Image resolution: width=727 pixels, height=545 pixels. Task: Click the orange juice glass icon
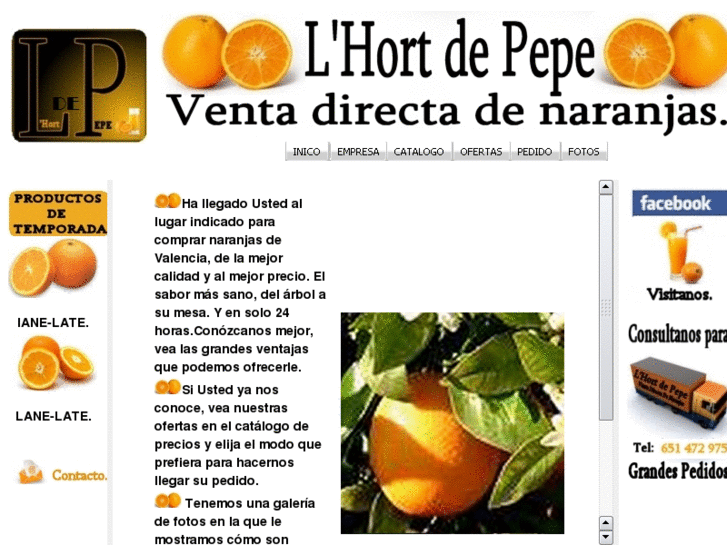click(682, 252)
